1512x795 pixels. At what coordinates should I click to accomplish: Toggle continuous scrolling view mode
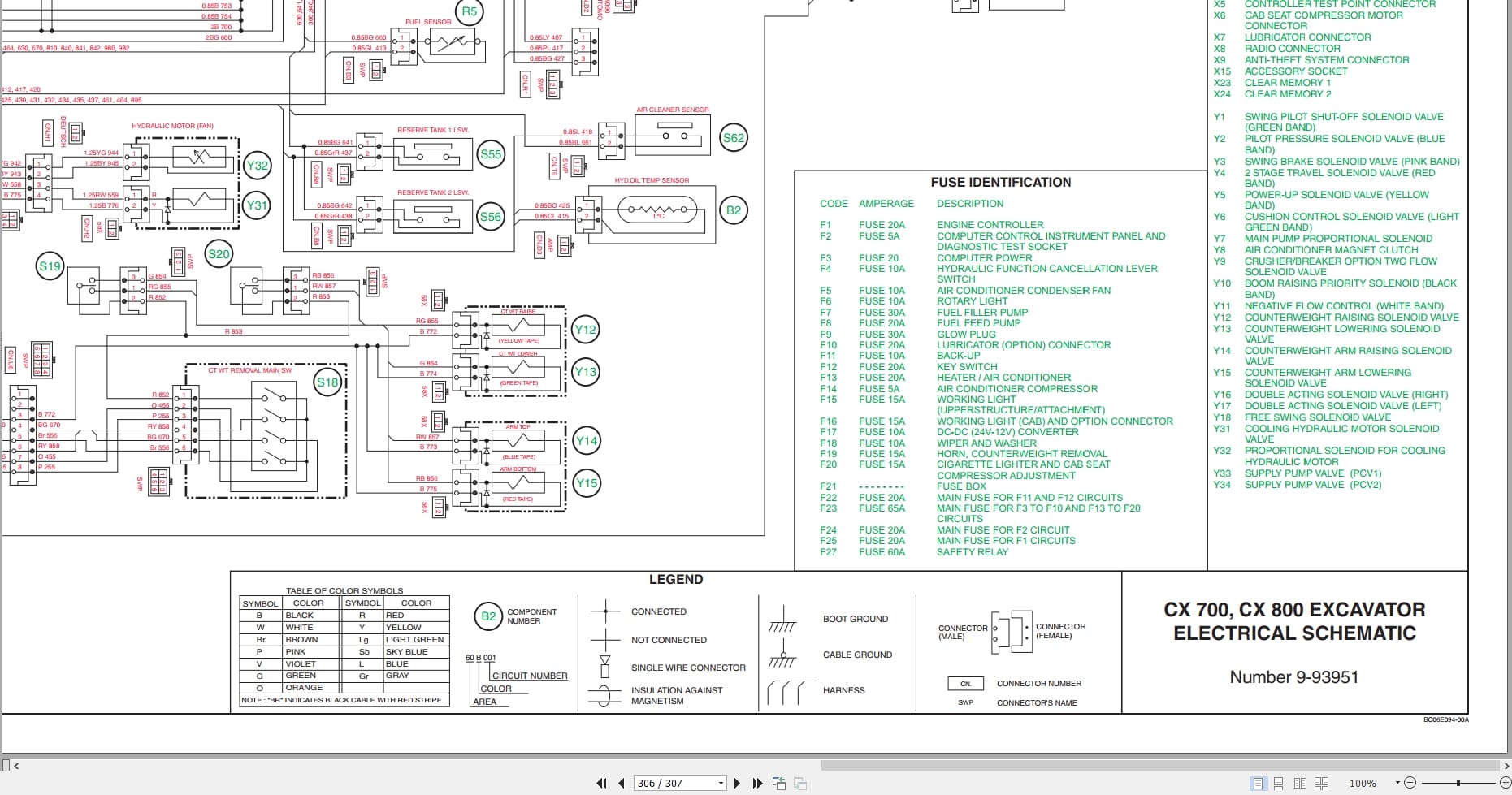(1279, 784)
